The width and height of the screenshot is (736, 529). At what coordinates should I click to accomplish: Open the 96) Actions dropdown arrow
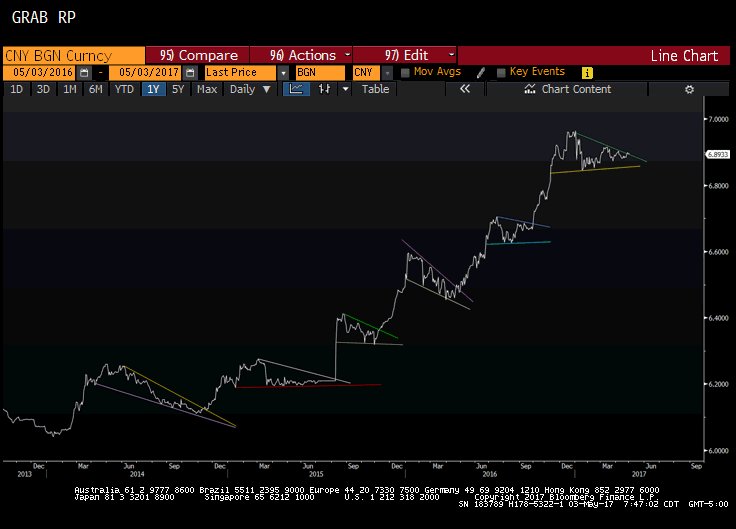click(347, 55)
